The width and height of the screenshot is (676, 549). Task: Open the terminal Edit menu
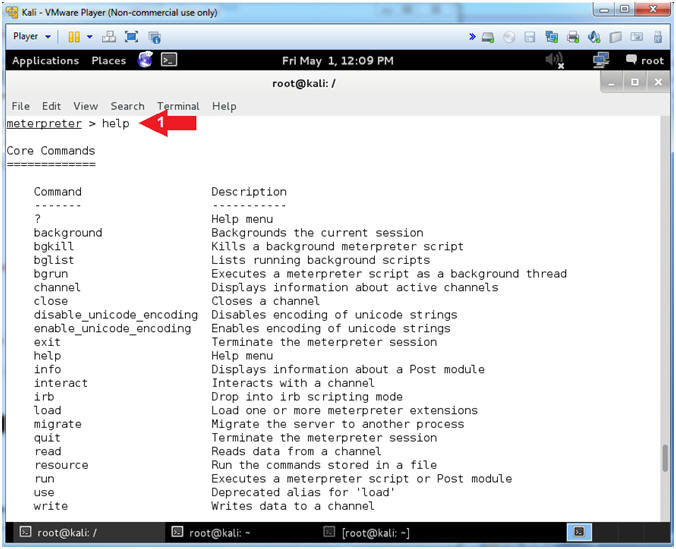[51, 106]
